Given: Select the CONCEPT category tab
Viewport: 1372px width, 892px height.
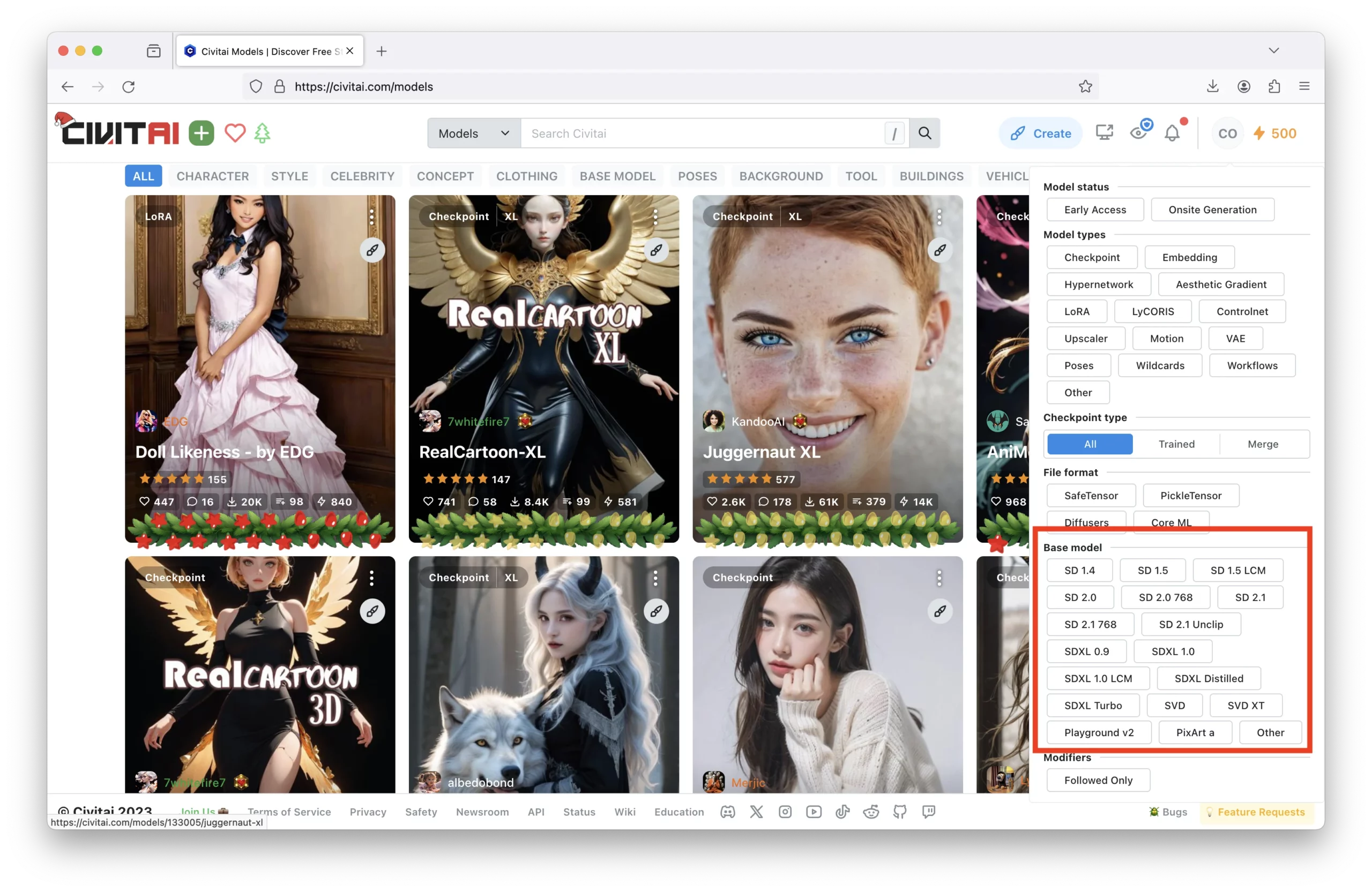Looking at the screenshot, I should point(445,176).
